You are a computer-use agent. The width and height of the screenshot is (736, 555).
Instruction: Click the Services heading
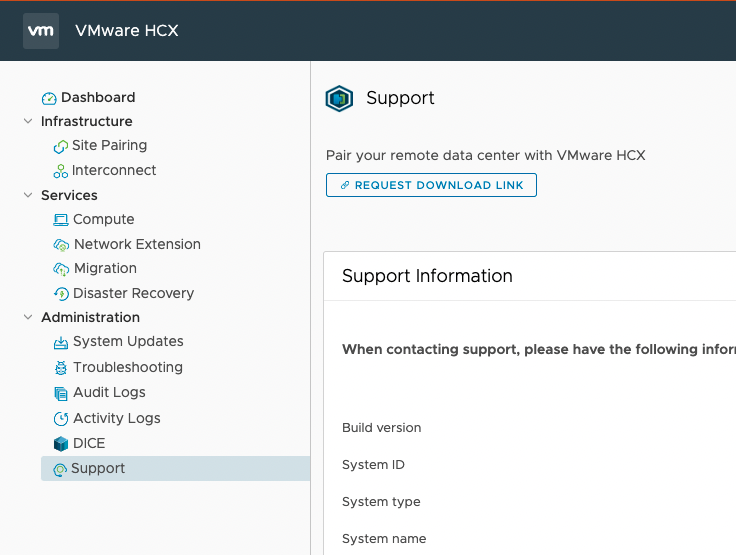(69, 195)
